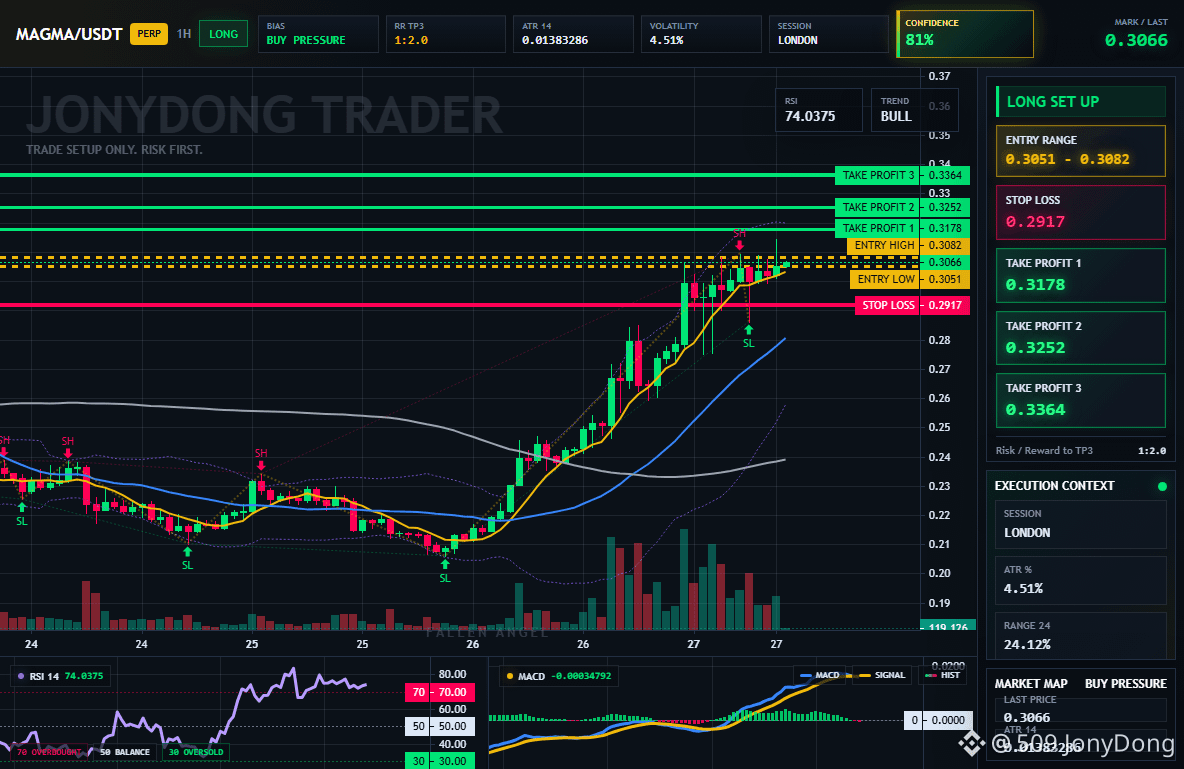The width and height of the screenshot is (1184, 769).
Task: Click the Stop Loss 0.2917 panel card
Action: (1081, 212)
